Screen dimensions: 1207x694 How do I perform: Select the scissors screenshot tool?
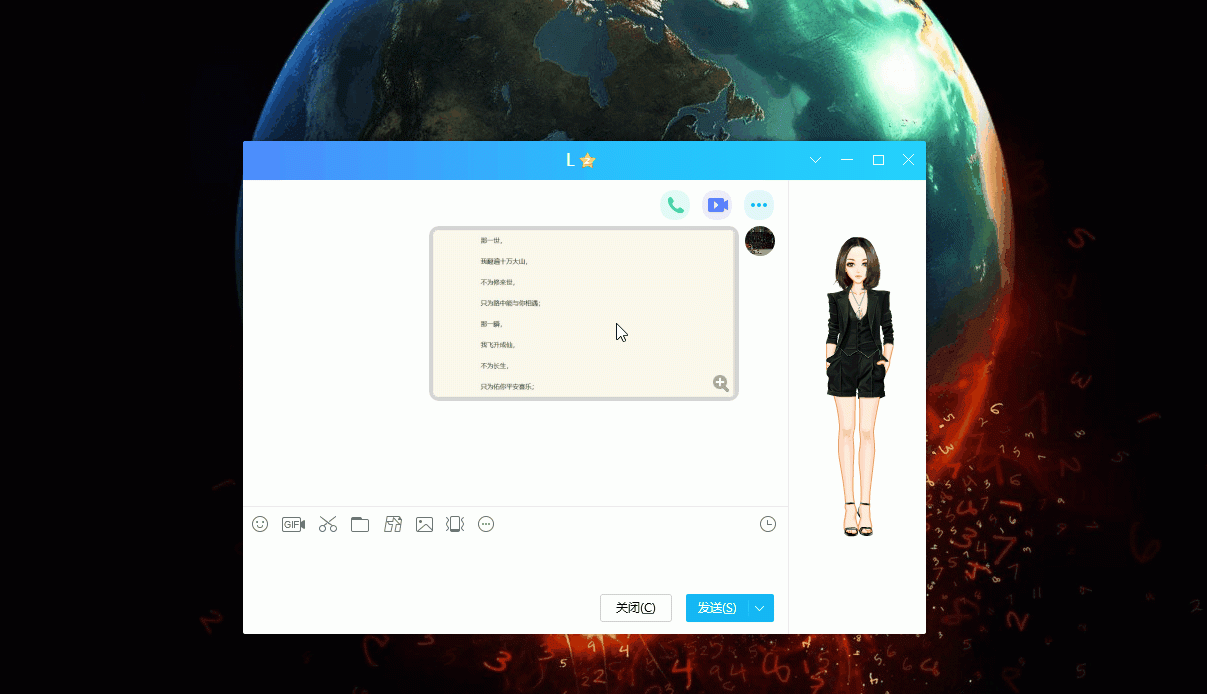click(x=328, y=524)
